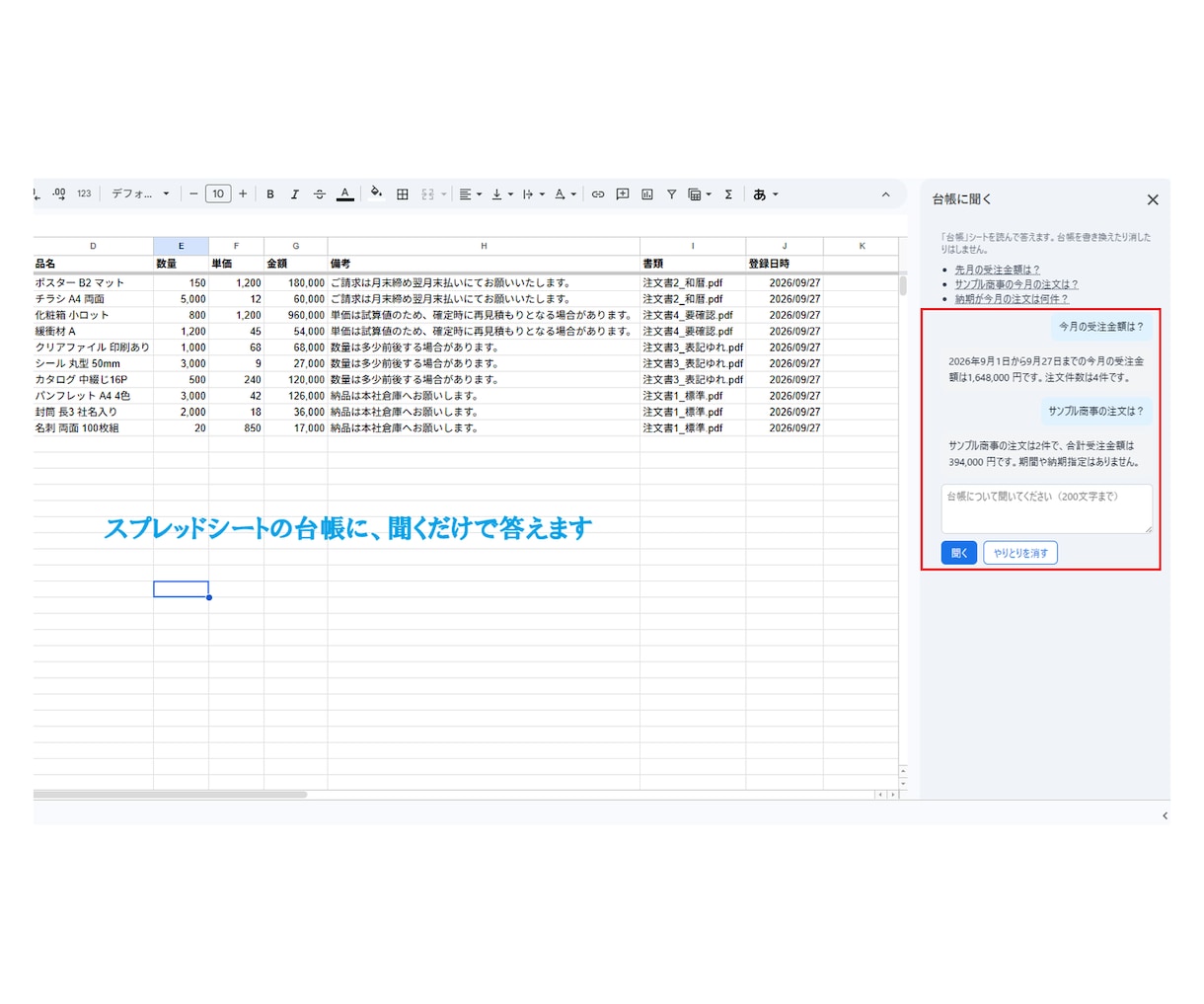1204x1004 pixels.
Task: Increase font size with the plus button
Action: tap(243, 194)
